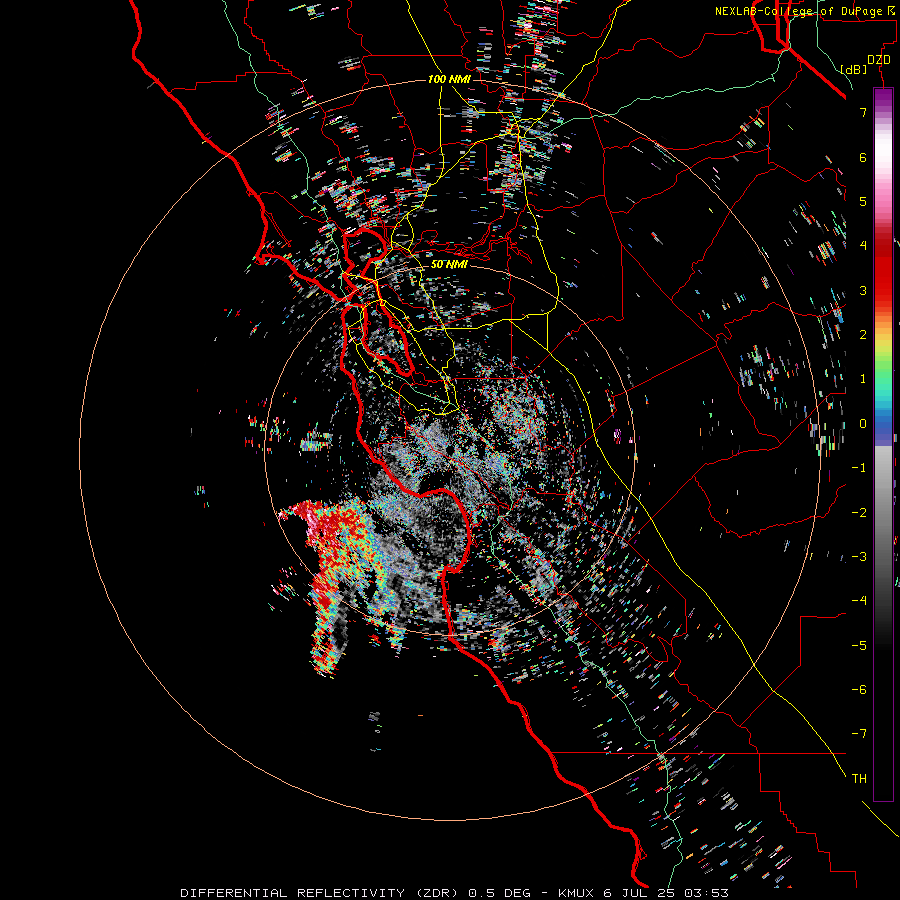This screenshot has height=900, width=900.
Task: Click the '-3' value on the color scale
Action: click(859, 556)
